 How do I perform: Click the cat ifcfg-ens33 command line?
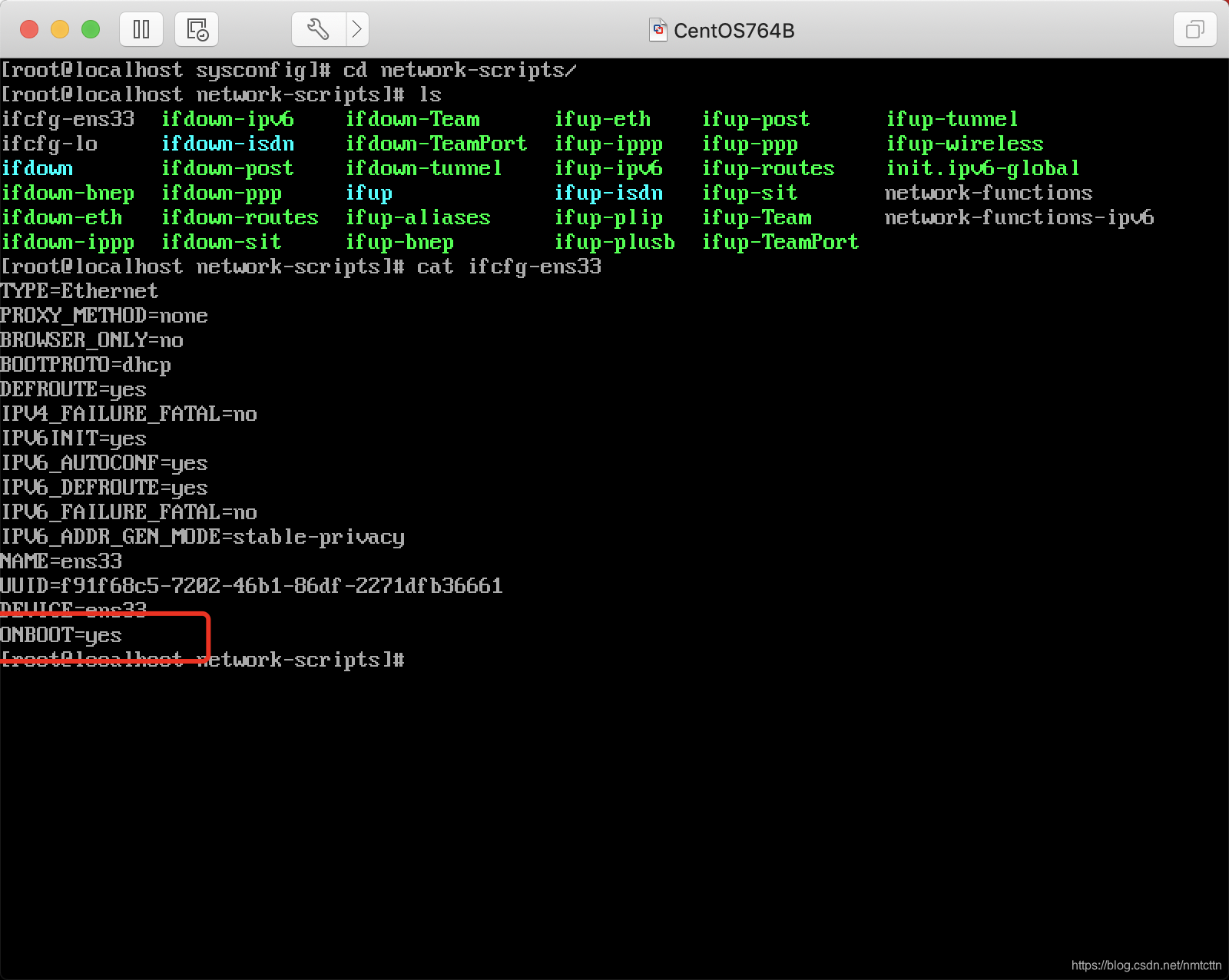pyautogui.click(x=301, y=267)
